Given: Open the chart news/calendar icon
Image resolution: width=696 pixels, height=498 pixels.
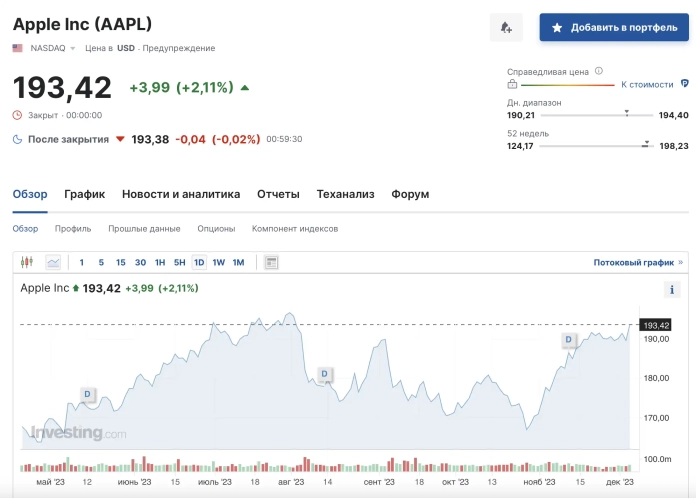Looking at the screenshot, I should [x=271, y=262].
